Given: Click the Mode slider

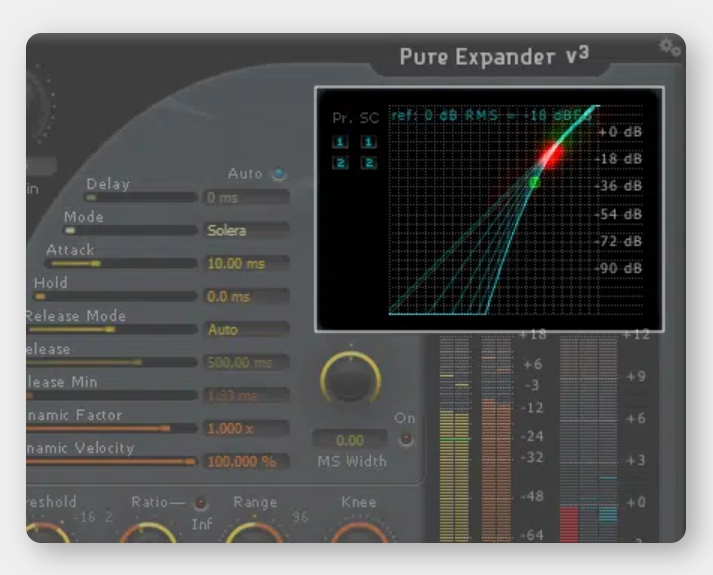Looking at the screenshot, I should coord(130,230).
